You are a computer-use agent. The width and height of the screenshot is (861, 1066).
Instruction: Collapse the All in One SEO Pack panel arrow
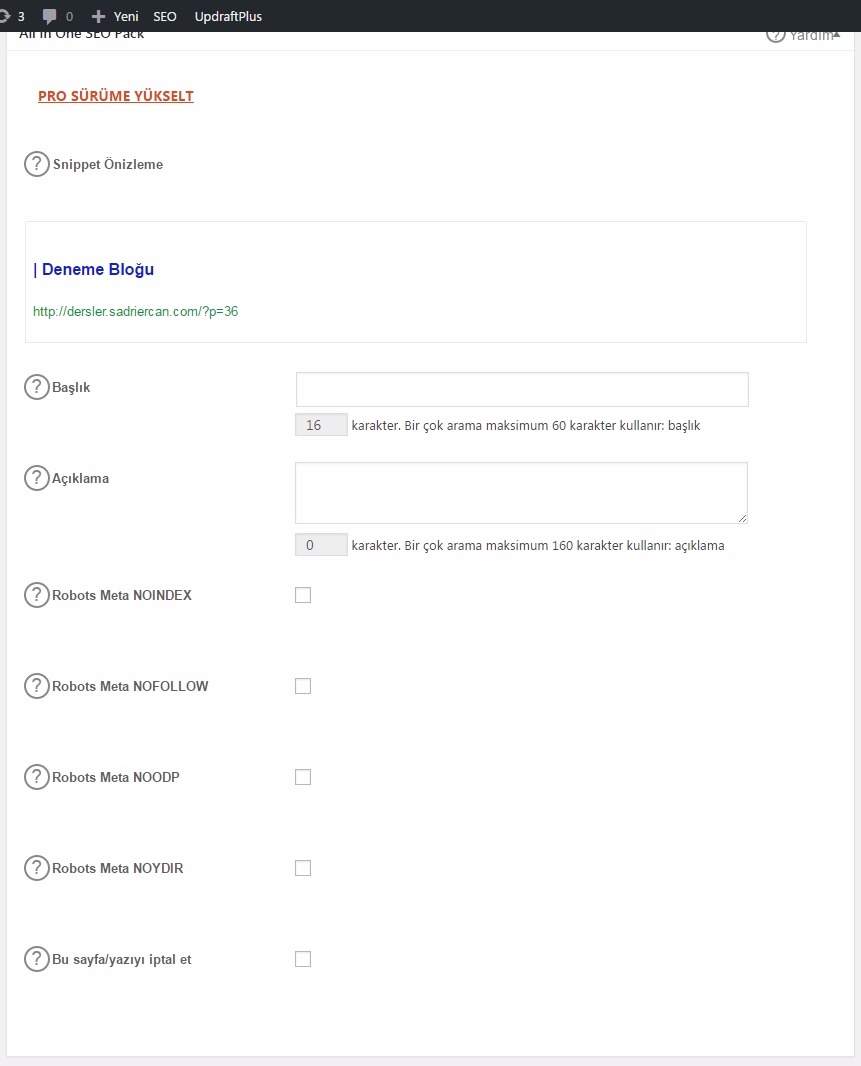click(837, 35)
